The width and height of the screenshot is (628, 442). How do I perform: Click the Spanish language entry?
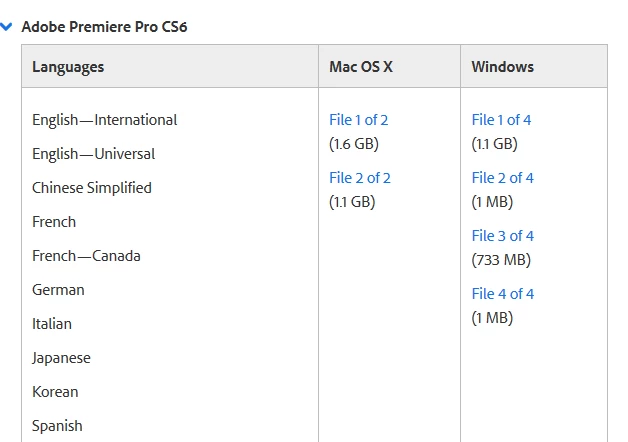click(x=57, y=426)
